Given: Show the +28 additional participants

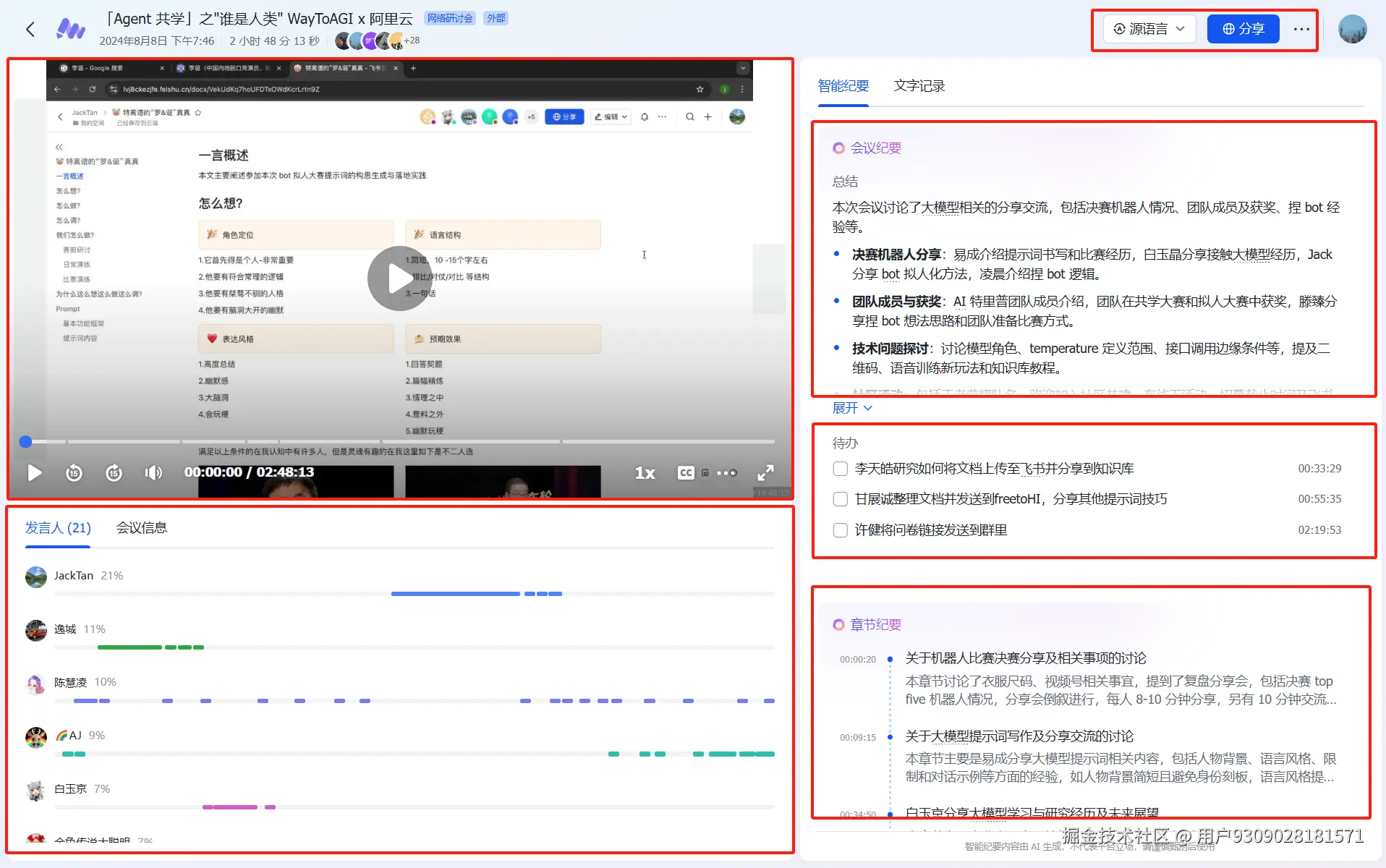Looking at the screenshot, I should 412,41.
